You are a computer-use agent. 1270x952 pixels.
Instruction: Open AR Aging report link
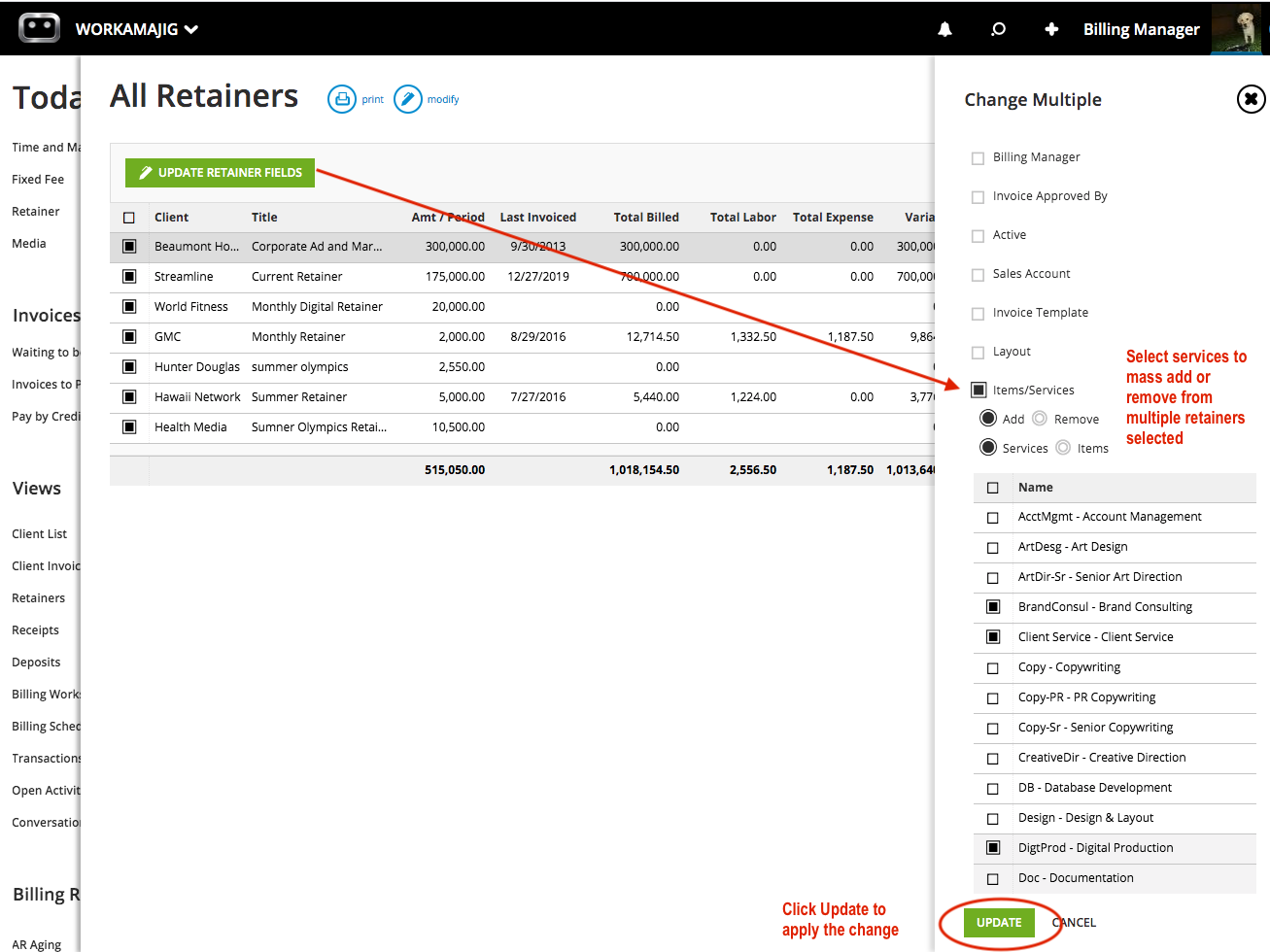pos(37,944)
